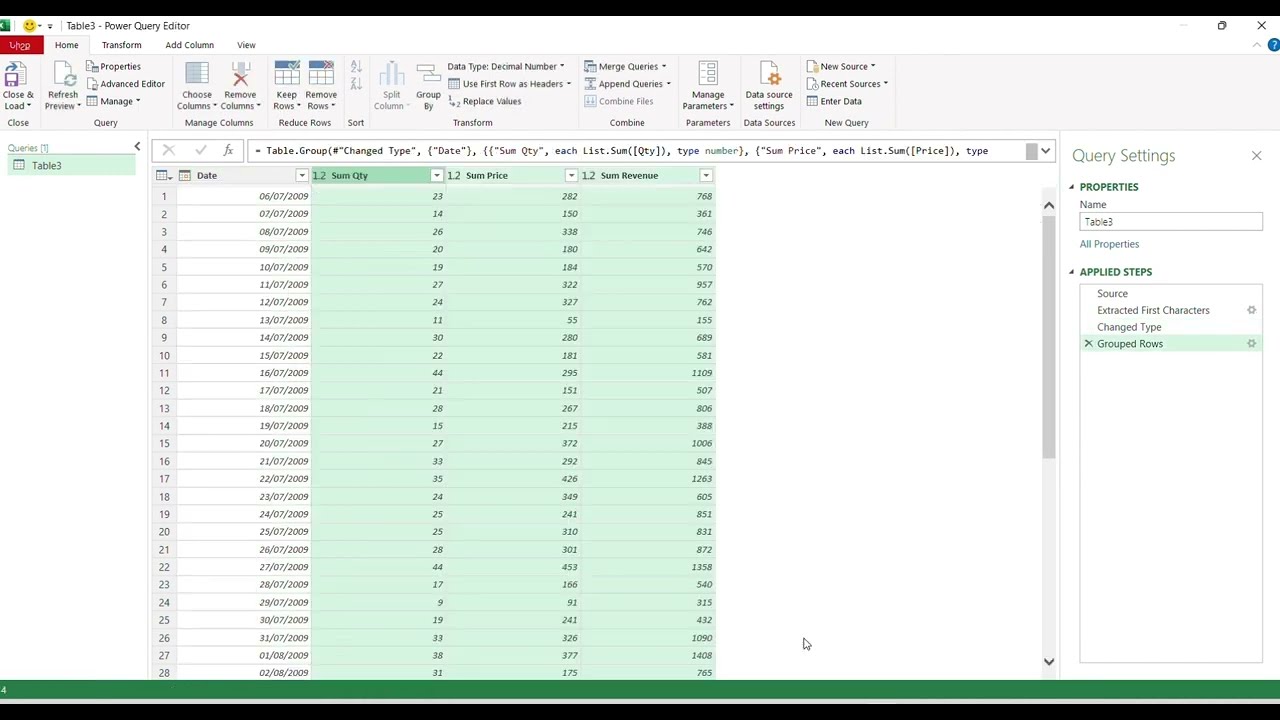Viewport: 1280px width, 720px height.
Task: Click the disabled Combine Files command
Action: click(619, 101)
